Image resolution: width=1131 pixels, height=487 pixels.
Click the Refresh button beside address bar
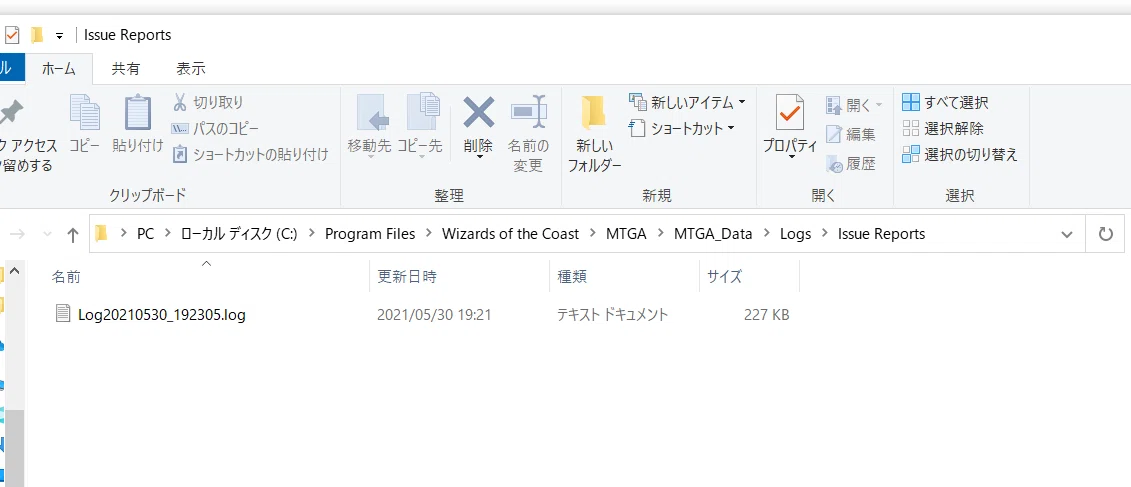coord(1105,234)
